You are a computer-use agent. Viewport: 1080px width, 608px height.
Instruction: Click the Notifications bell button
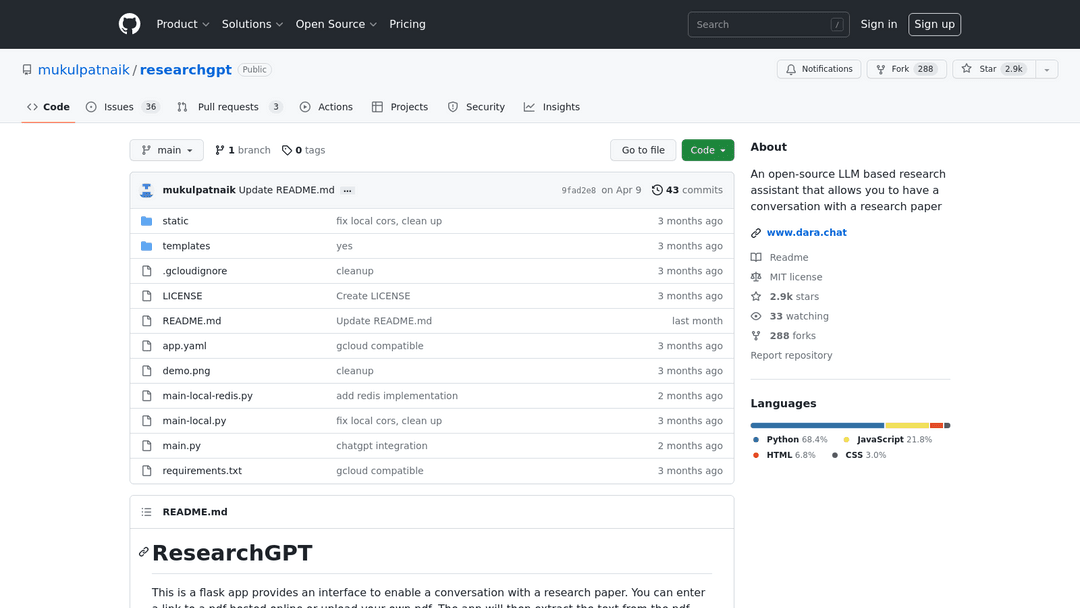point(818,69)
